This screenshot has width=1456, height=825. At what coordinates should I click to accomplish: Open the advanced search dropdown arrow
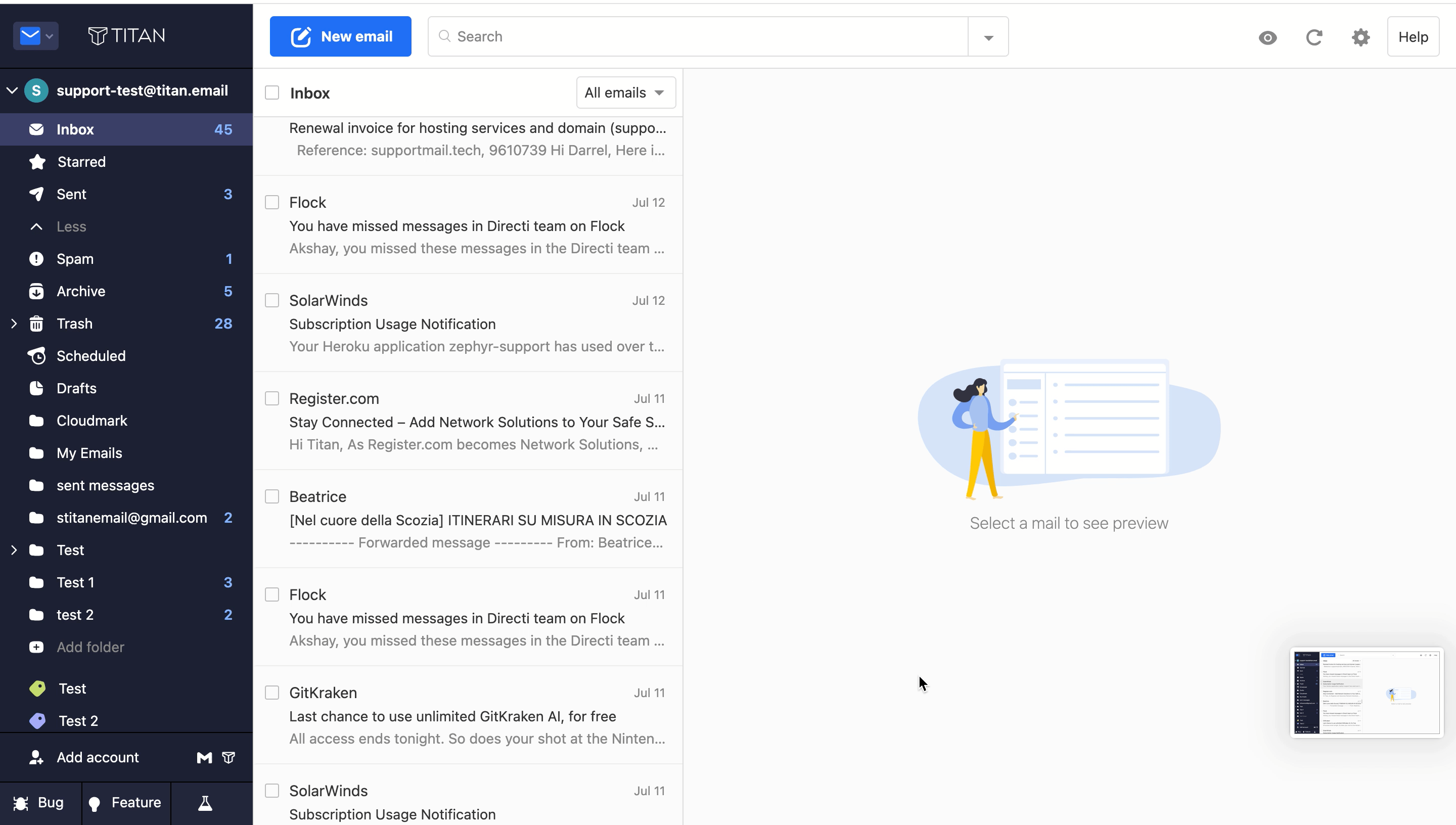click(988, 37)
